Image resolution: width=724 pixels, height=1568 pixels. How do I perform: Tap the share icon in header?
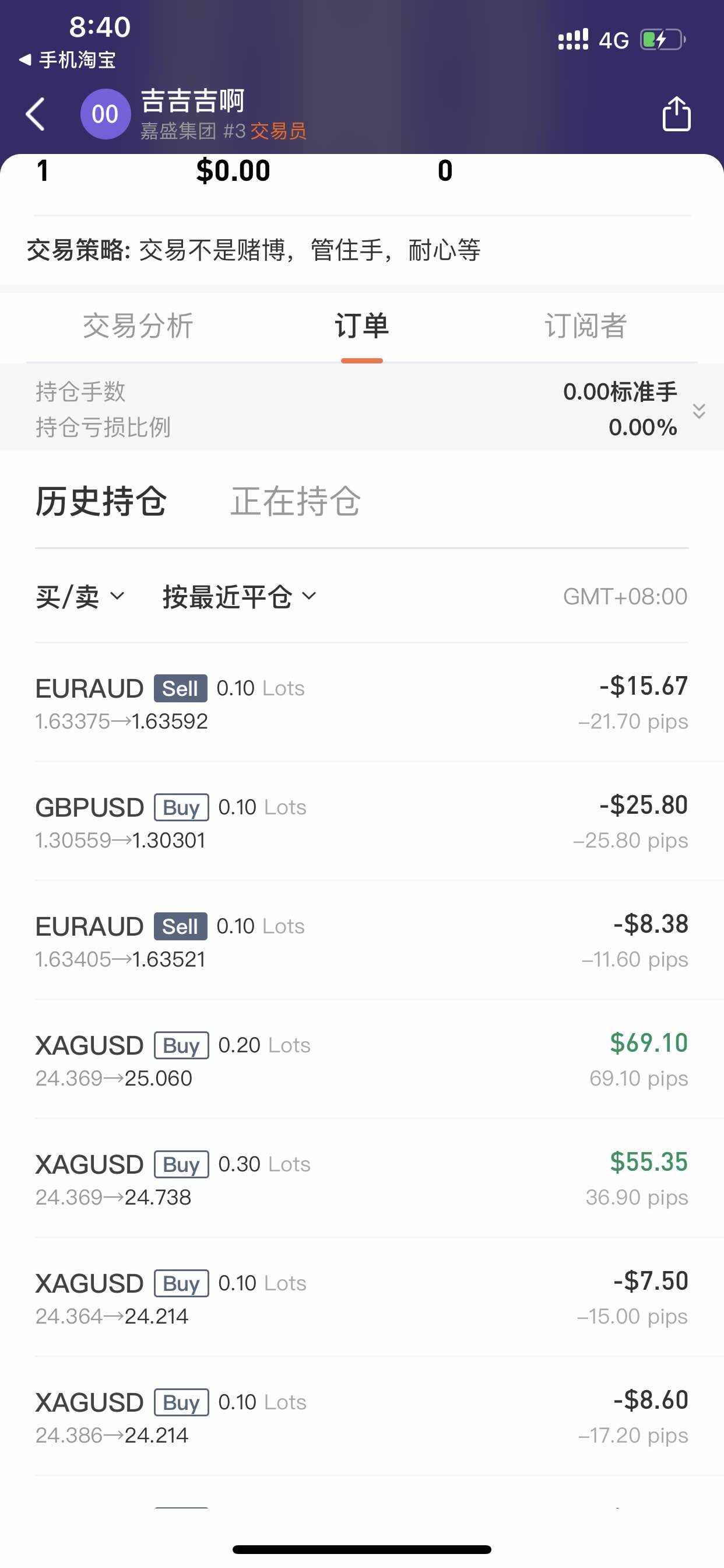[676, 114]
